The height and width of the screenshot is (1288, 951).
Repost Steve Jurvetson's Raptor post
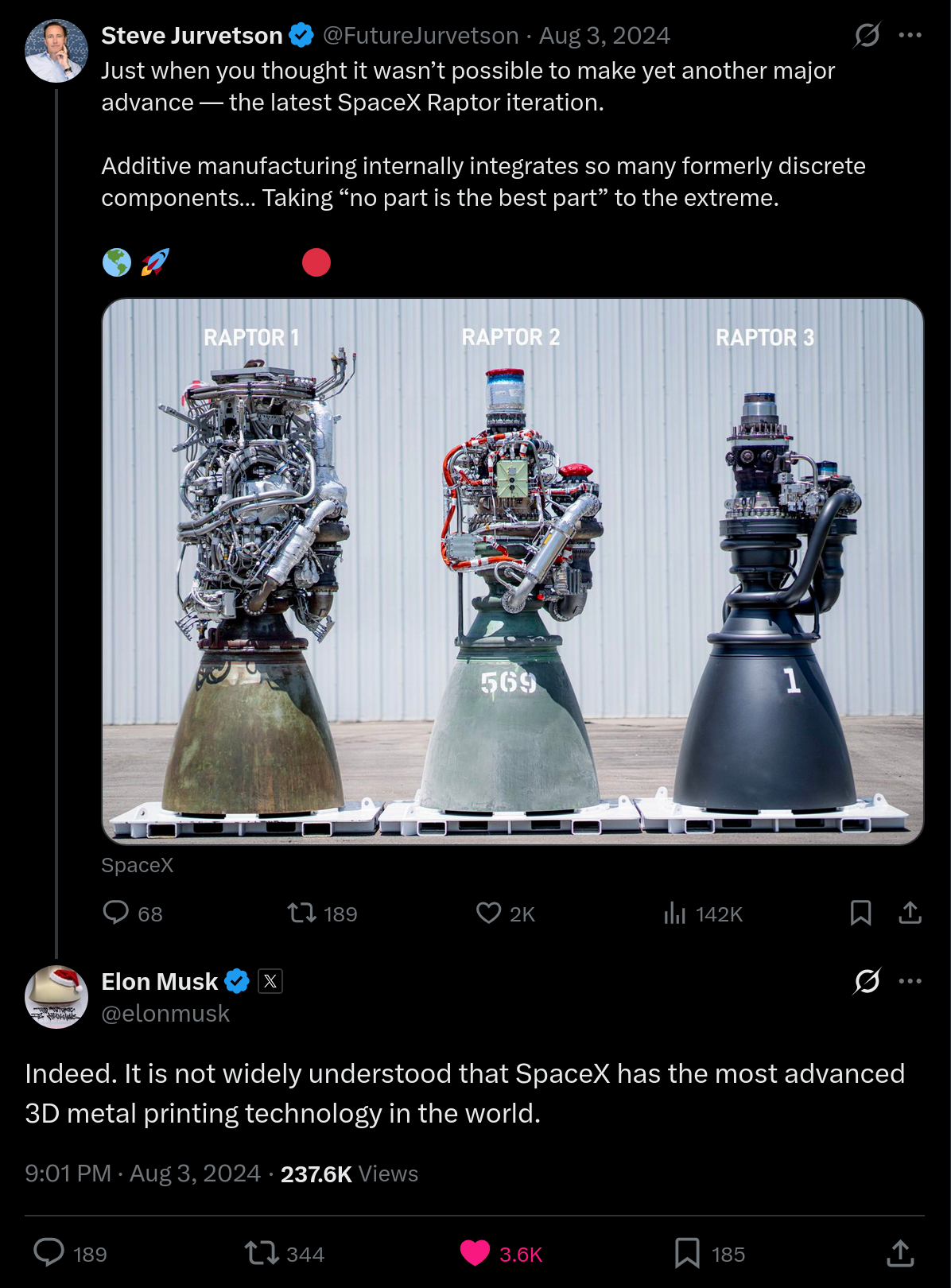302,913
